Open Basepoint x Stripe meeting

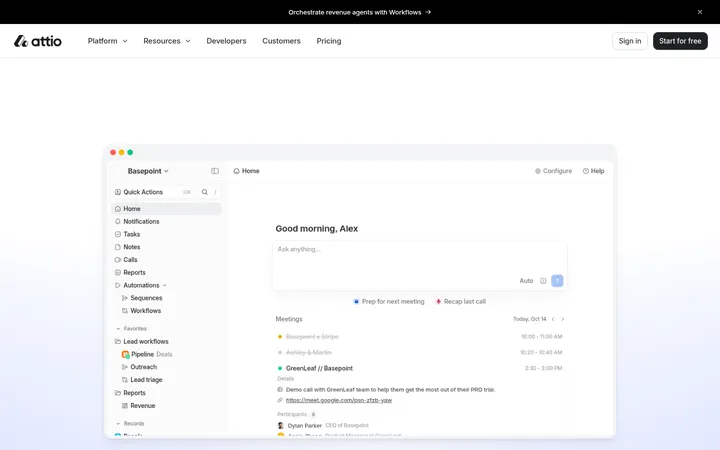click(419, 337)
